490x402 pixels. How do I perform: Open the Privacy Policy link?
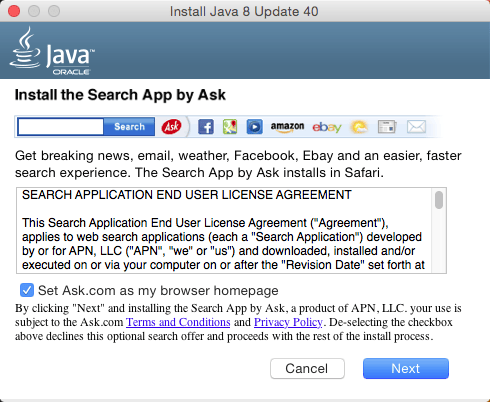[x=288, y=322]
